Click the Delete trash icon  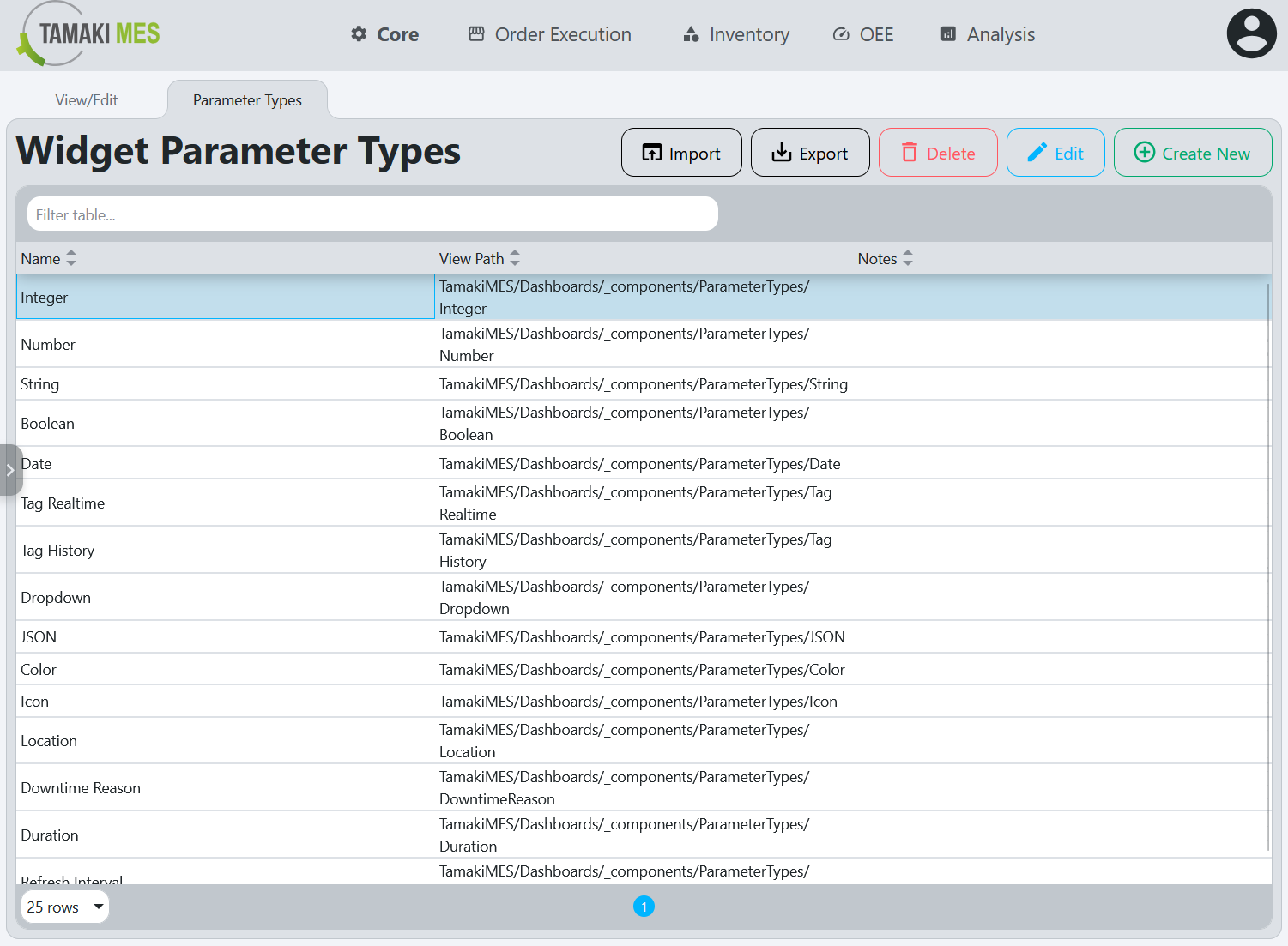pos(910,152)
